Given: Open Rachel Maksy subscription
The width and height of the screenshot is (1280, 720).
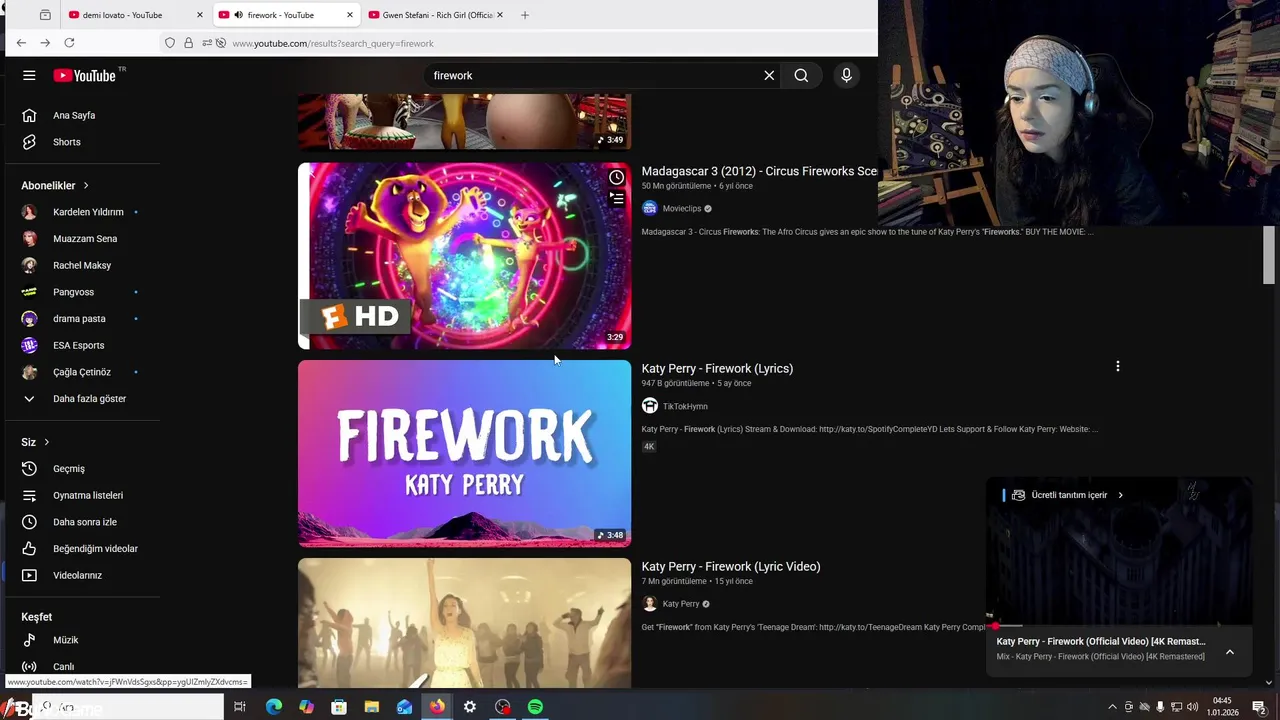Looking at the screenshot, I should coord(84,265).
